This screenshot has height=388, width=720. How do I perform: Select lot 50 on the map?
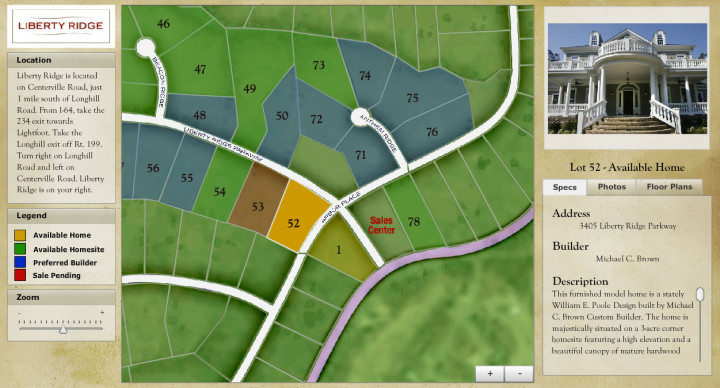(x=281, y=117)
